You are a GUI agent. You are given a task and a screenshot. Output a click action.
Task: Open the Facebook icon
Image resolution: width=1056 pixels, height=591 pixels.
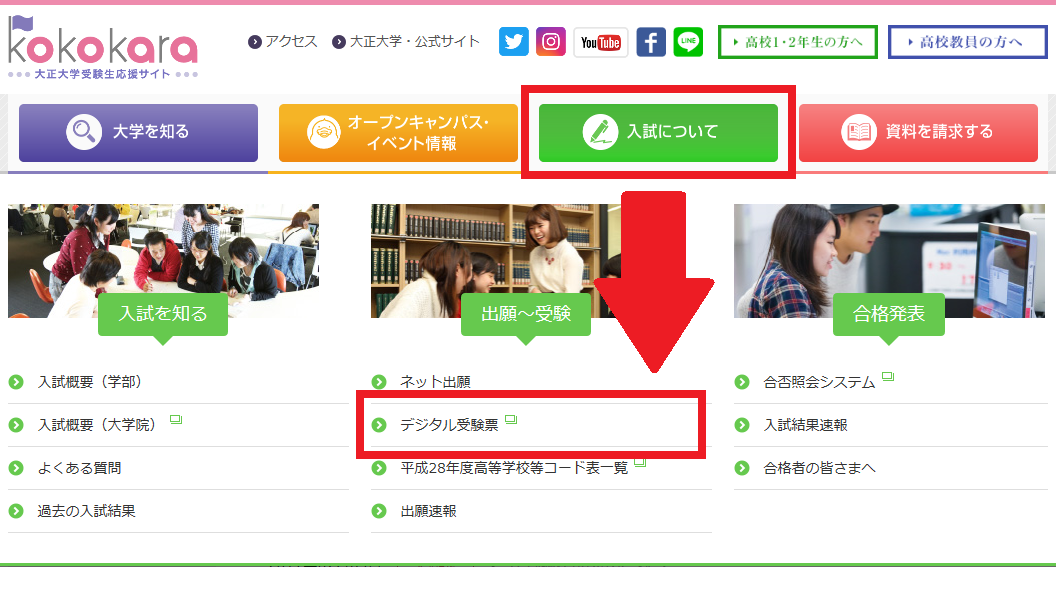point(650,42)
